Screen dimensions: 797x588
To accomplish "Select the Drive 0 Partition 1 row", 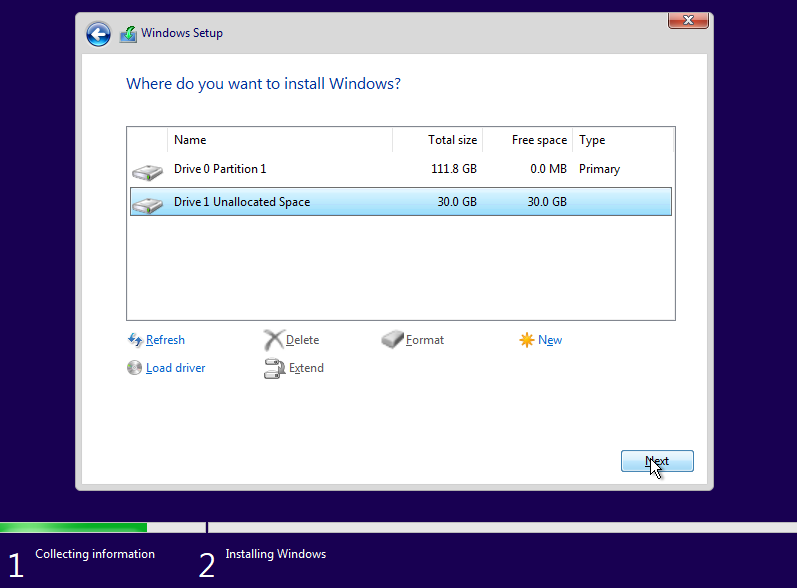I will tap(401, 169).
